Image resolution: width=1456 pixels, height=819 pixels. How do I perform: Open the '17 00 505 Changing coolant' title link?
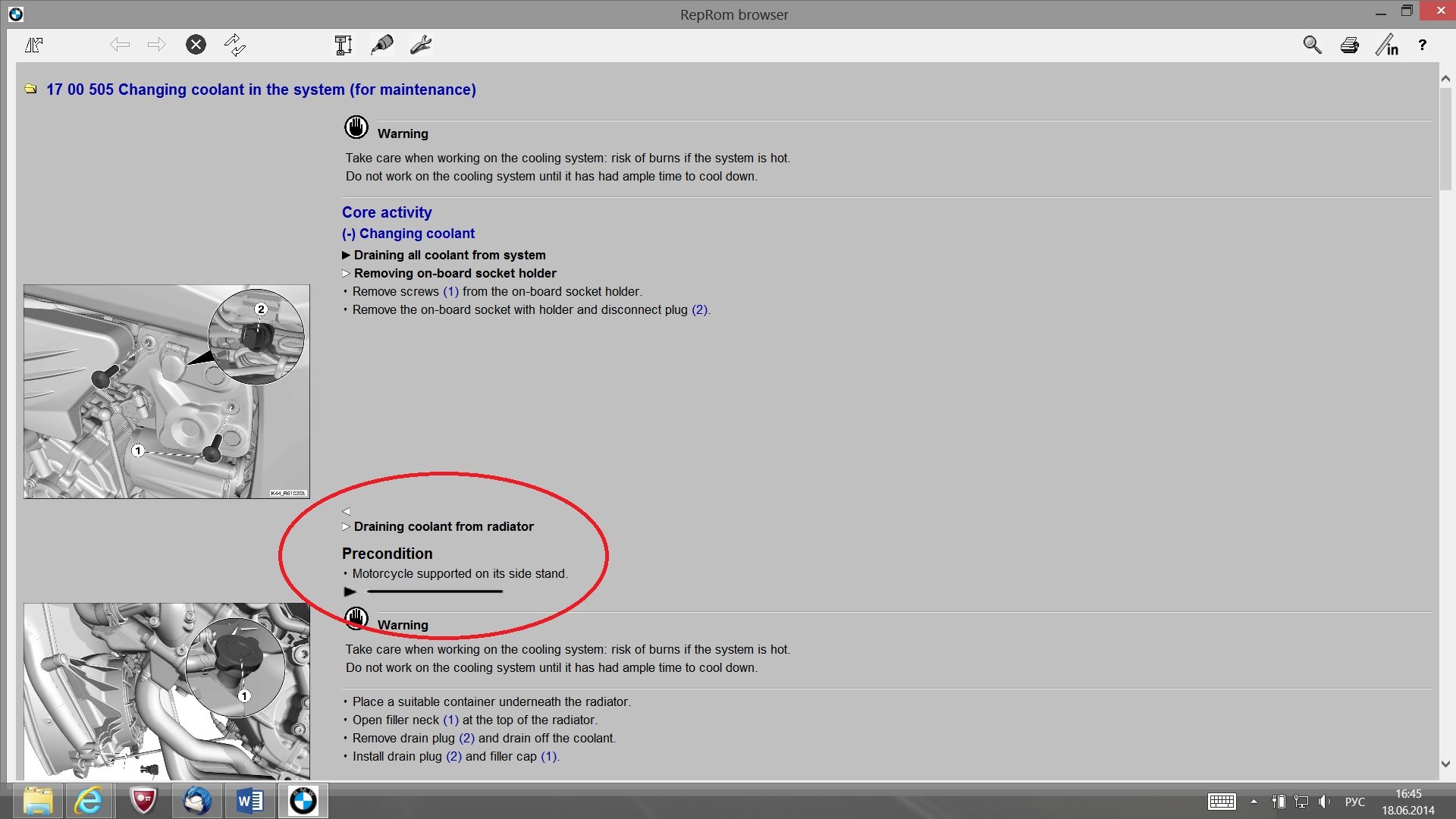[261, 89]
